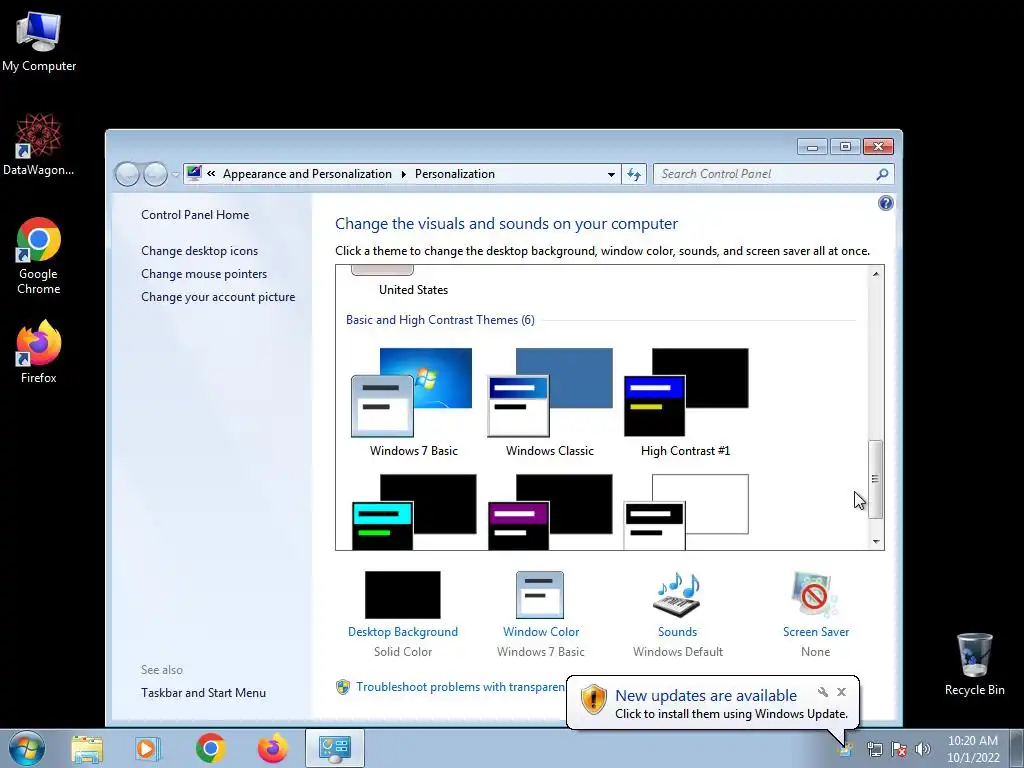Image resolution: width=1024 pixels, height=768 pixels.
Task: Click Change desktop icons link
Action: pyautogui.click(x=199, y=251)
